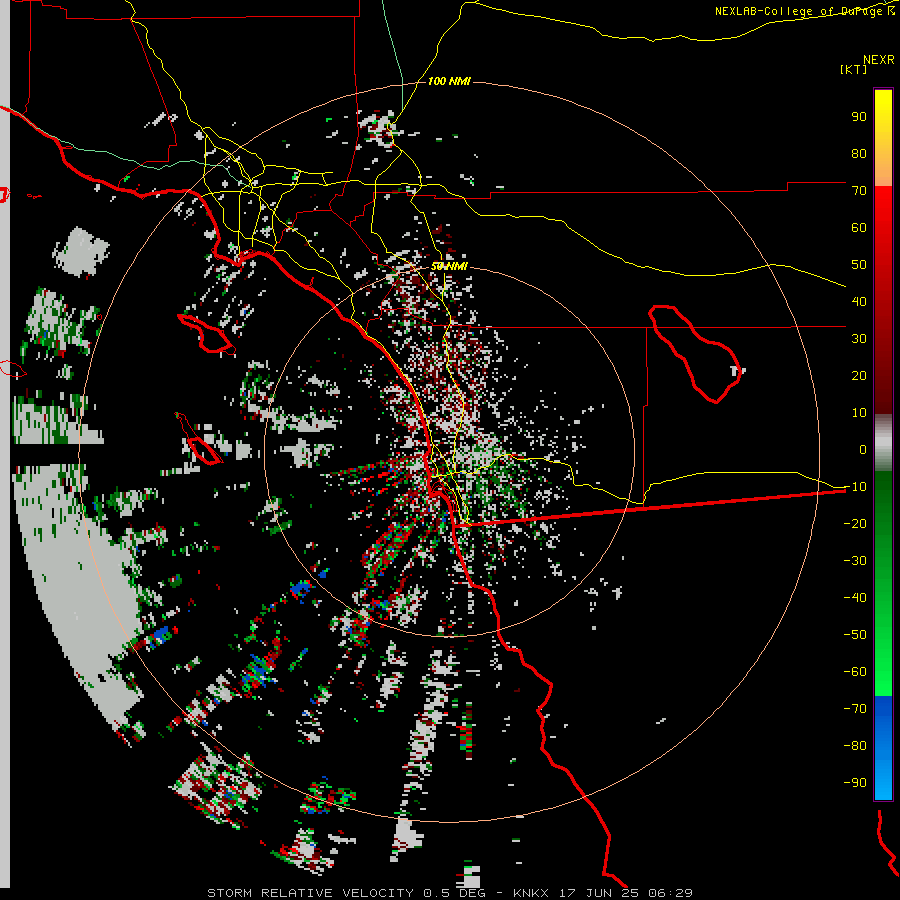Click the -10 value on velocity scale

[855, 487]
